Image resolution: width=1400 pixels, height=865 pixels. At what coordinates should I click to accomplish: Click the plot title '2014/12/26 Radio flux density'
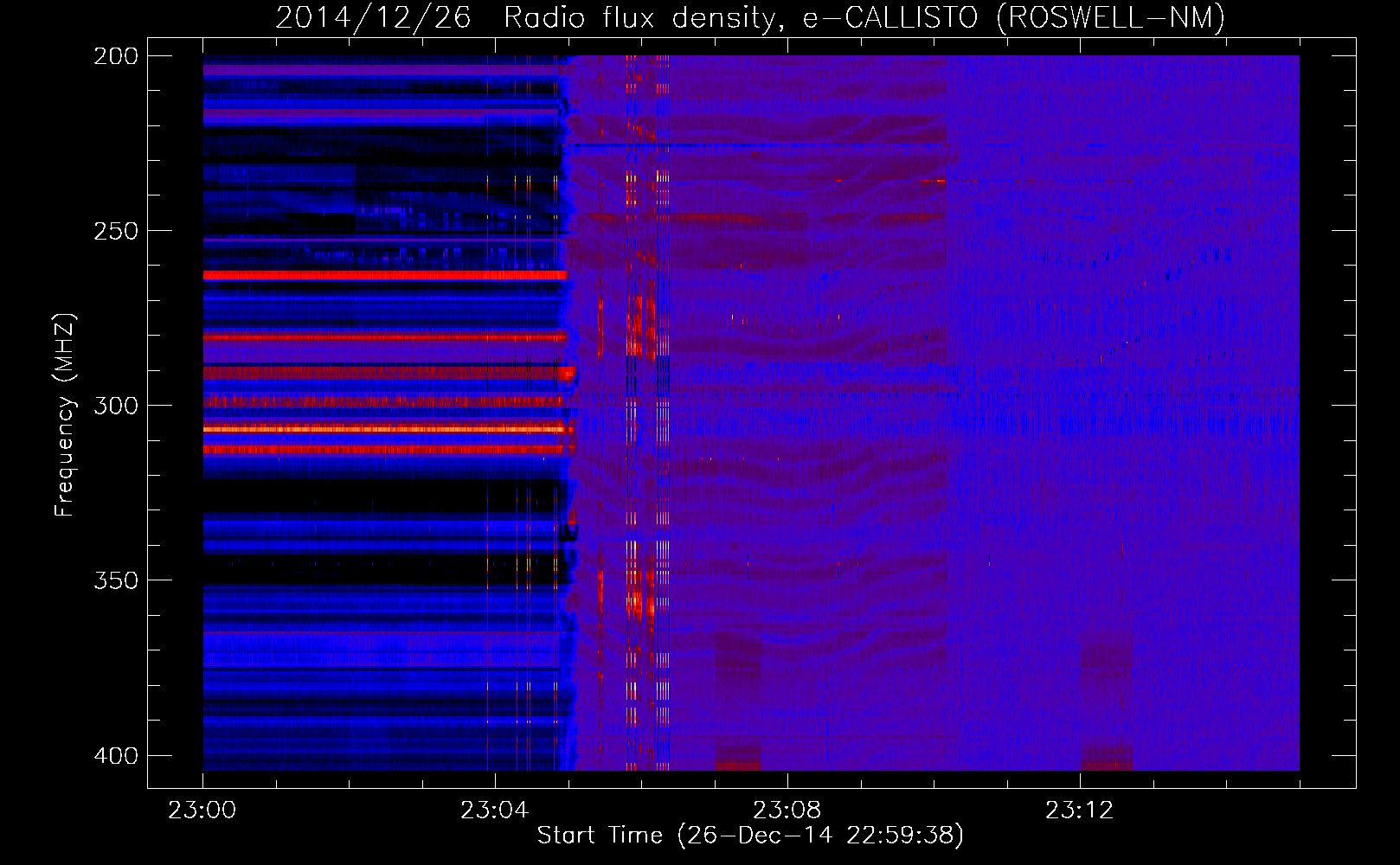pyautogui.click(x=749, y=18)
